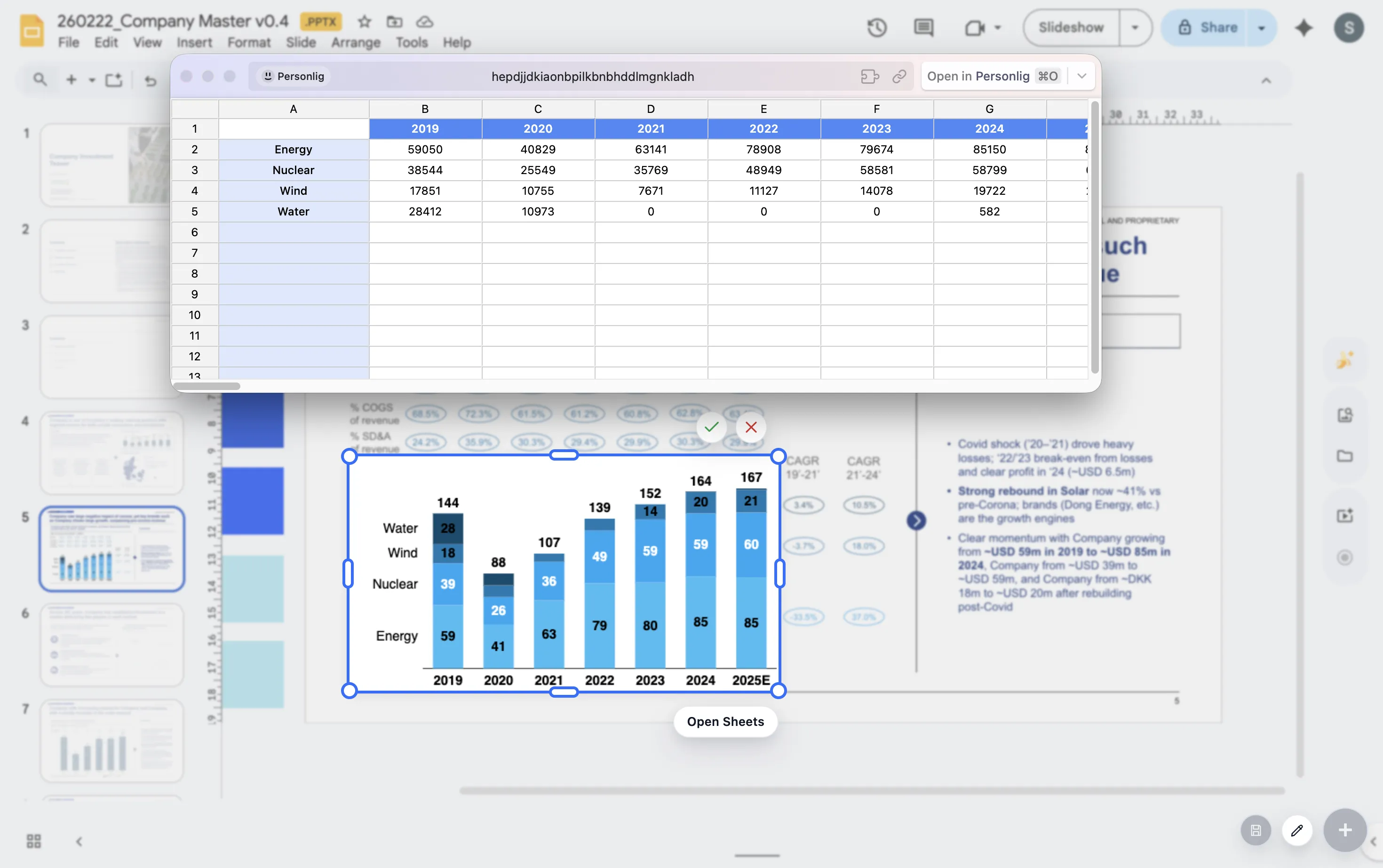
Task: Click the Open Sheets button
Action: [725, 722]
